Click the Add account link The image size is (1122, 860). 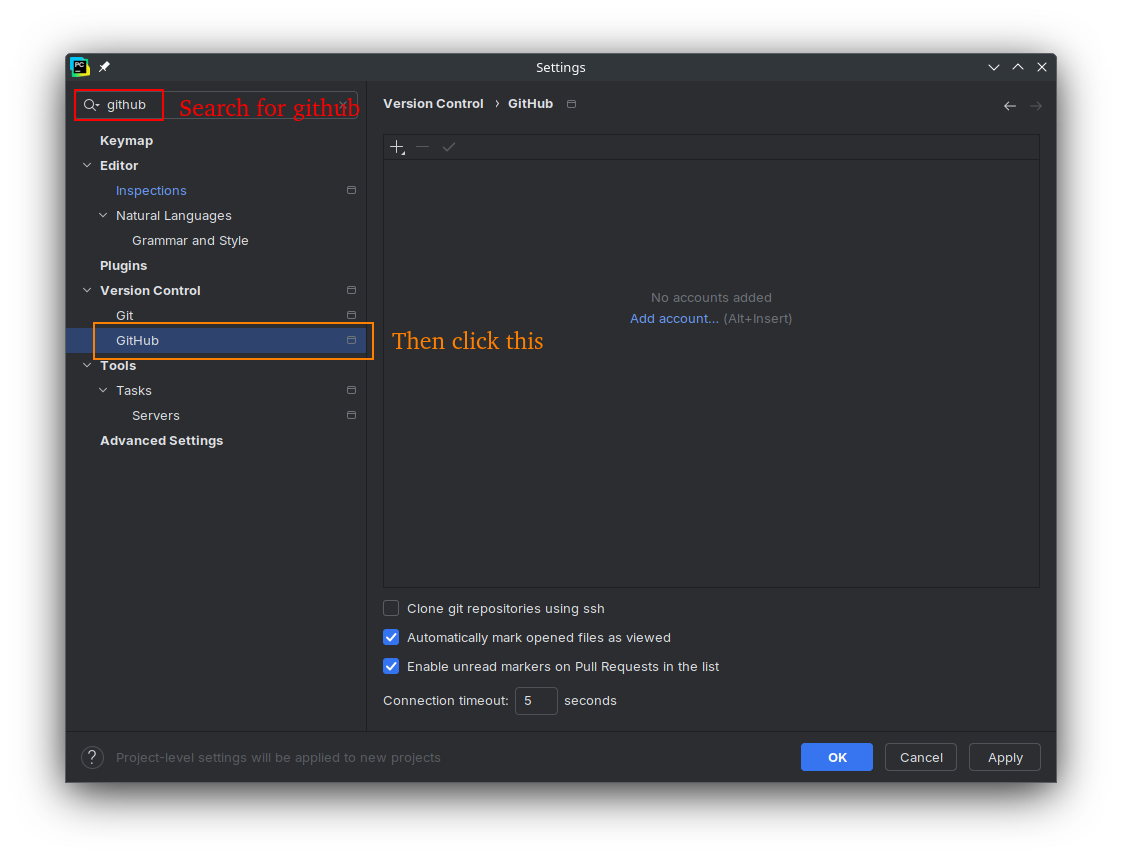coord(674,318)
